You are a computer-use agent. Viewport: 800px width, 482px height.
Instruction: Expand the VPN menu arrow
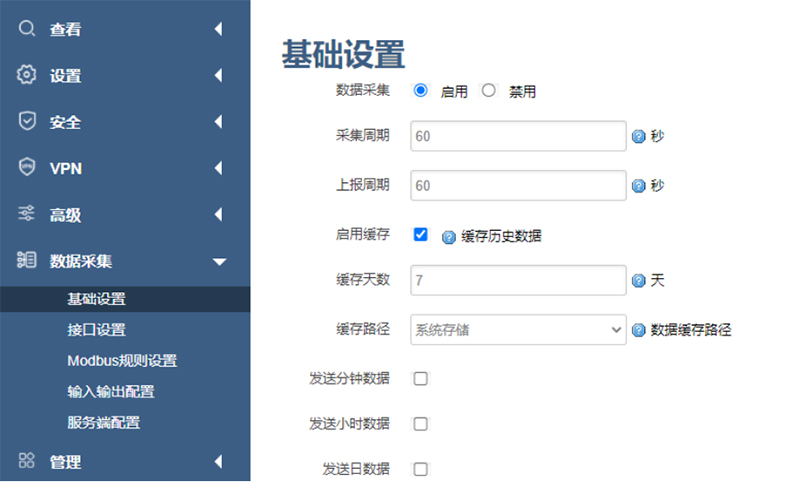pos(218,168)
